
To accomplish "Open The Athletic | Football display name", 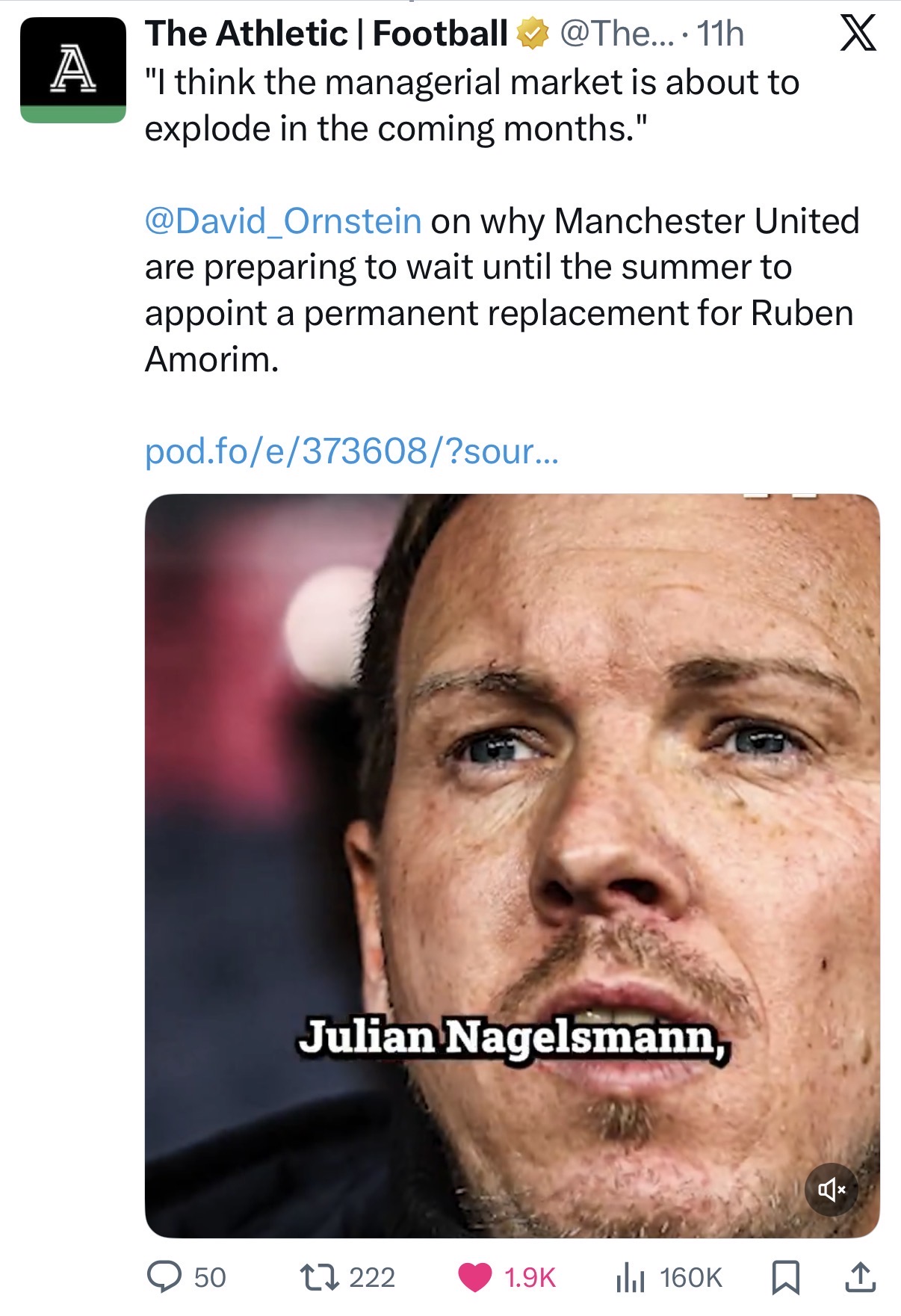I will [326, 34].
